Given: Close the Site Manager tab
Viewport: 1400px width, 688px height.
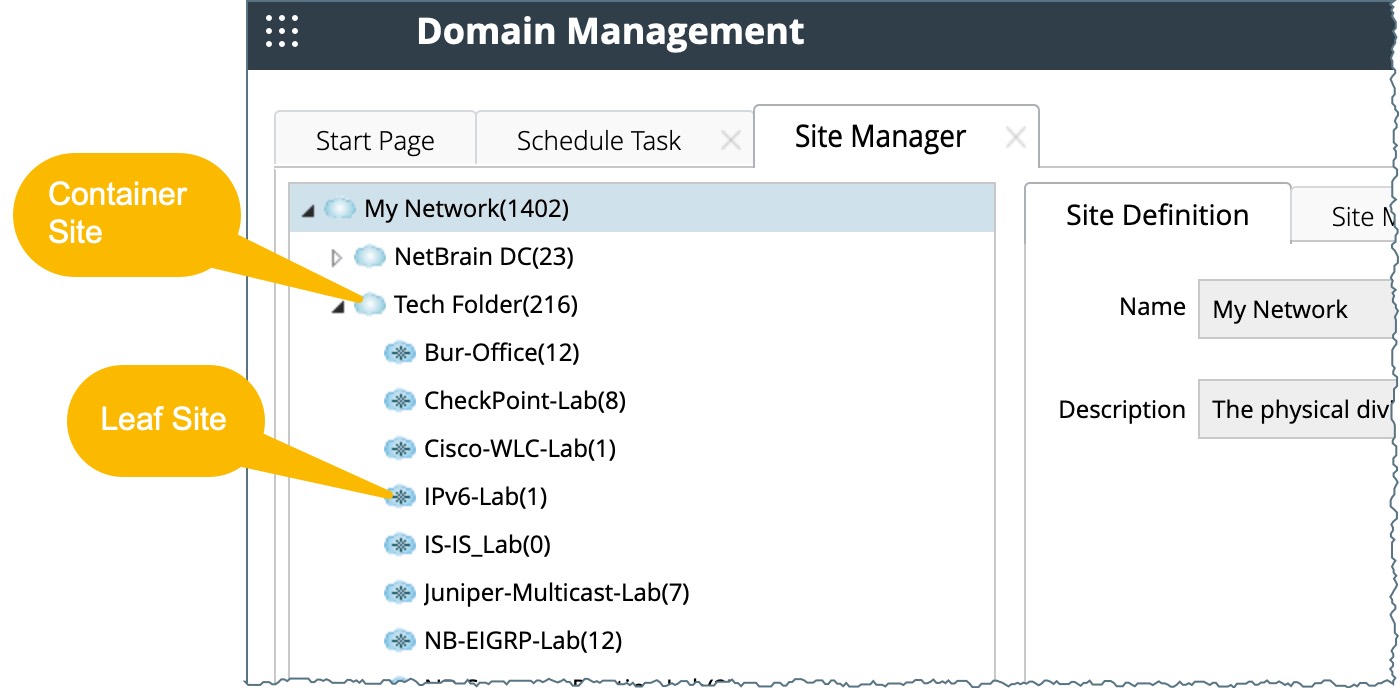Looking at the screenshot, I should [x=1015, y=138].
